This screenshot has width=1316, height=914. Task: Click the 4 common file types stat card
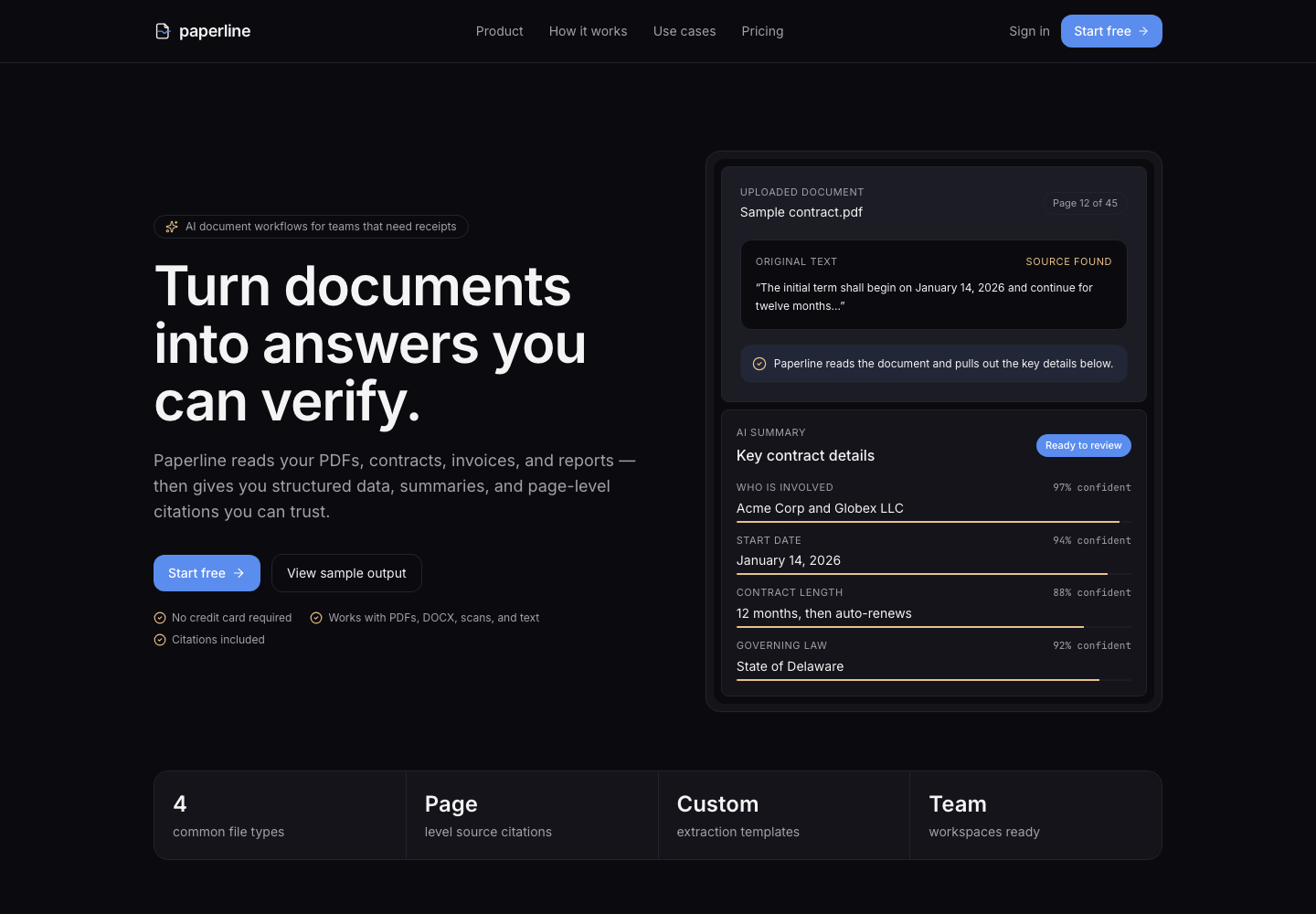[280, 815]
